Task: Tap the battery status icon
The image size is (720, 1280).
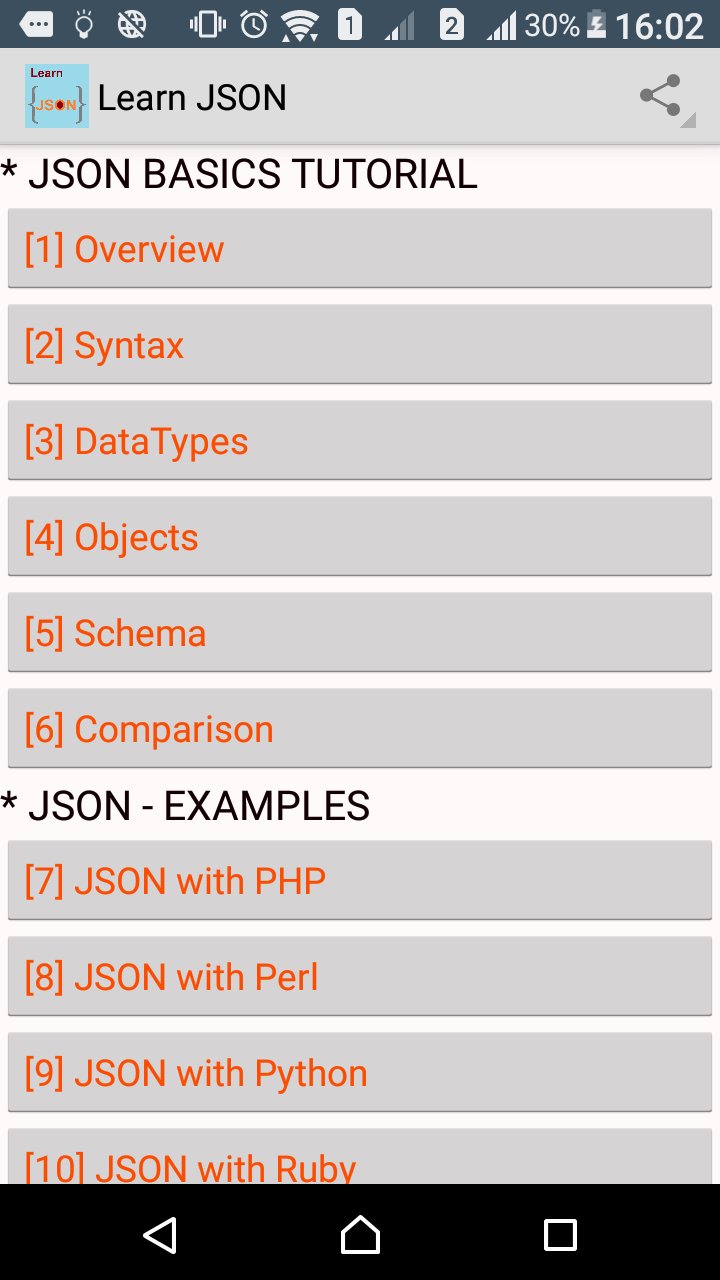Action: [596, 24]
